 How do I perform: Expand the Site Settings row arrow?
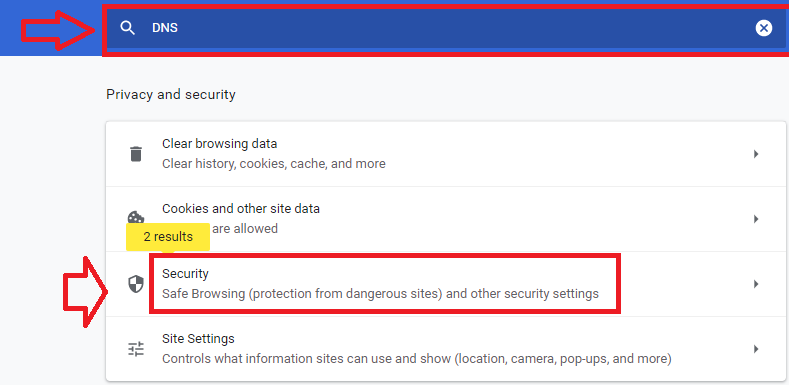pos(756,349)
